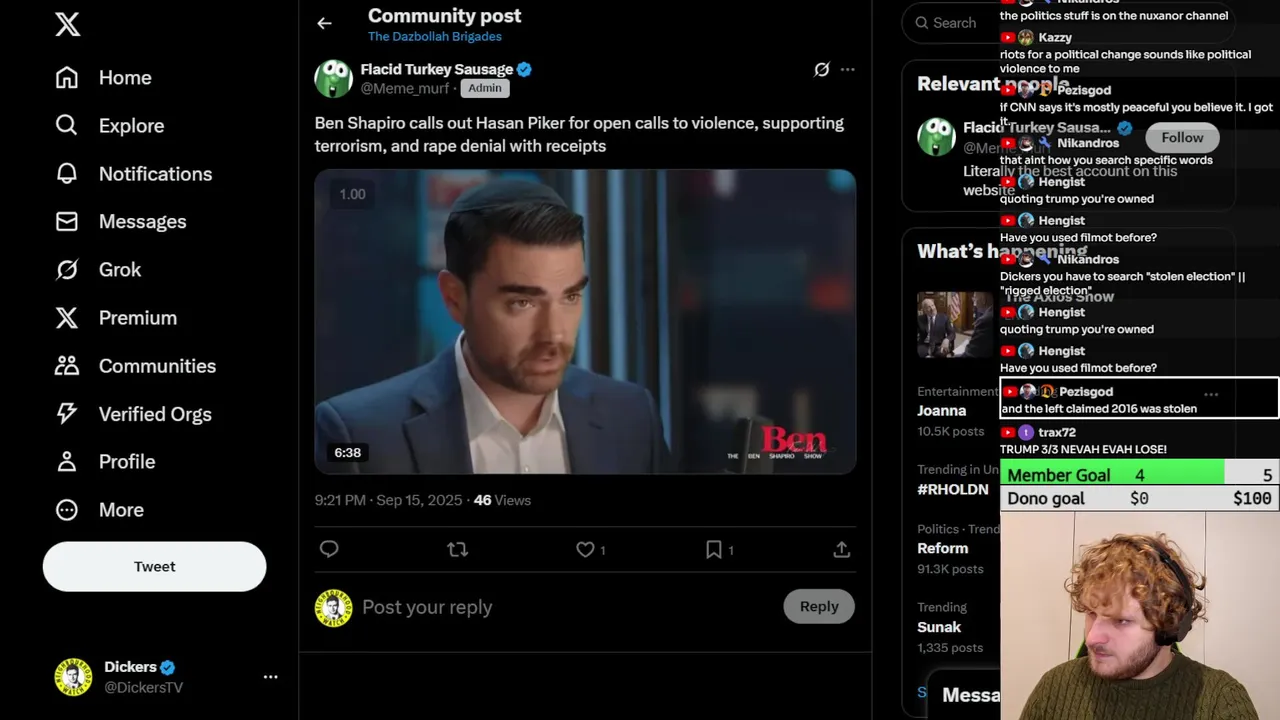Click the Explore magnifier icon
1280x720 pixels.
pyautogui.click(x=67, y=126)
